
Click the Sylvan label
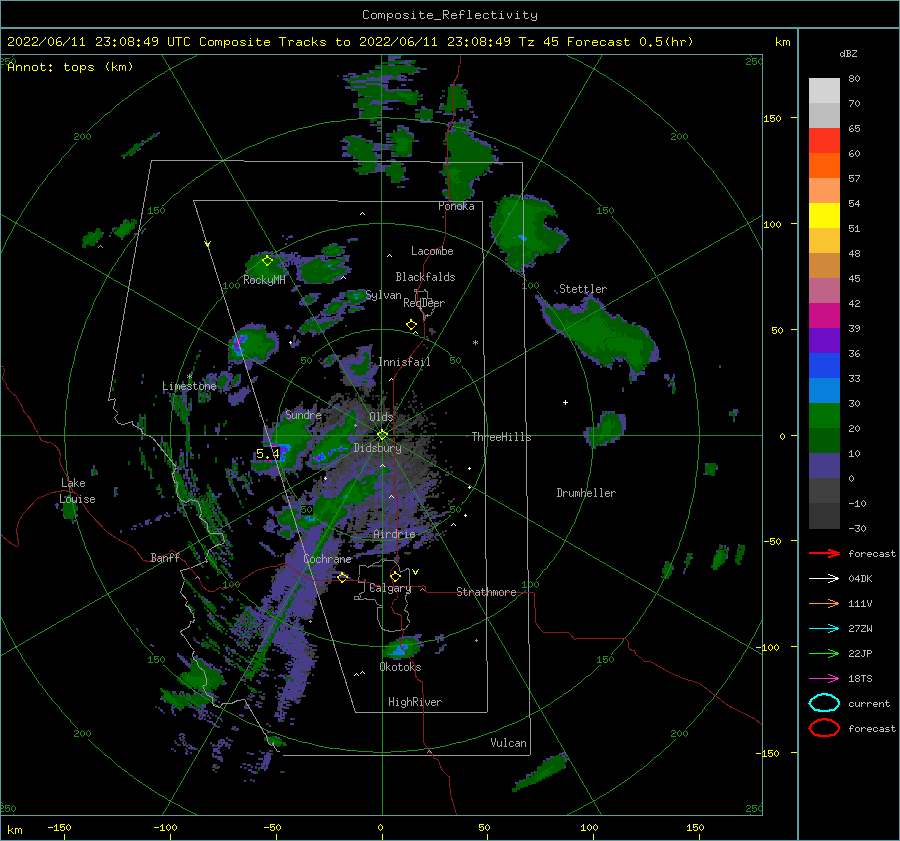(x=383, y=295)
